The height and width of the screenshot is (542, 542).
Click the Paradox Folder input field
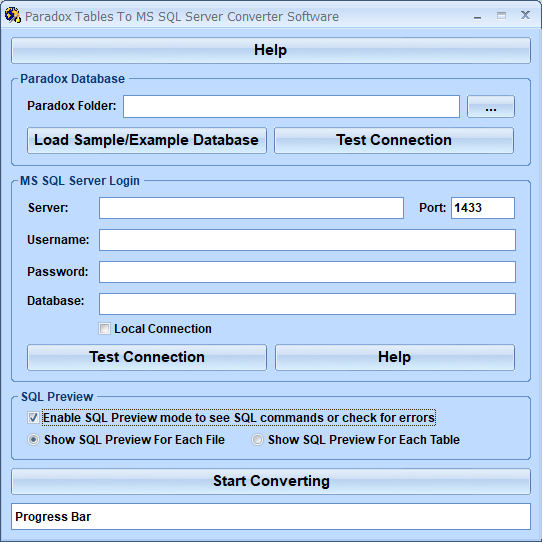pyautogui.click(x=291, y=106)
